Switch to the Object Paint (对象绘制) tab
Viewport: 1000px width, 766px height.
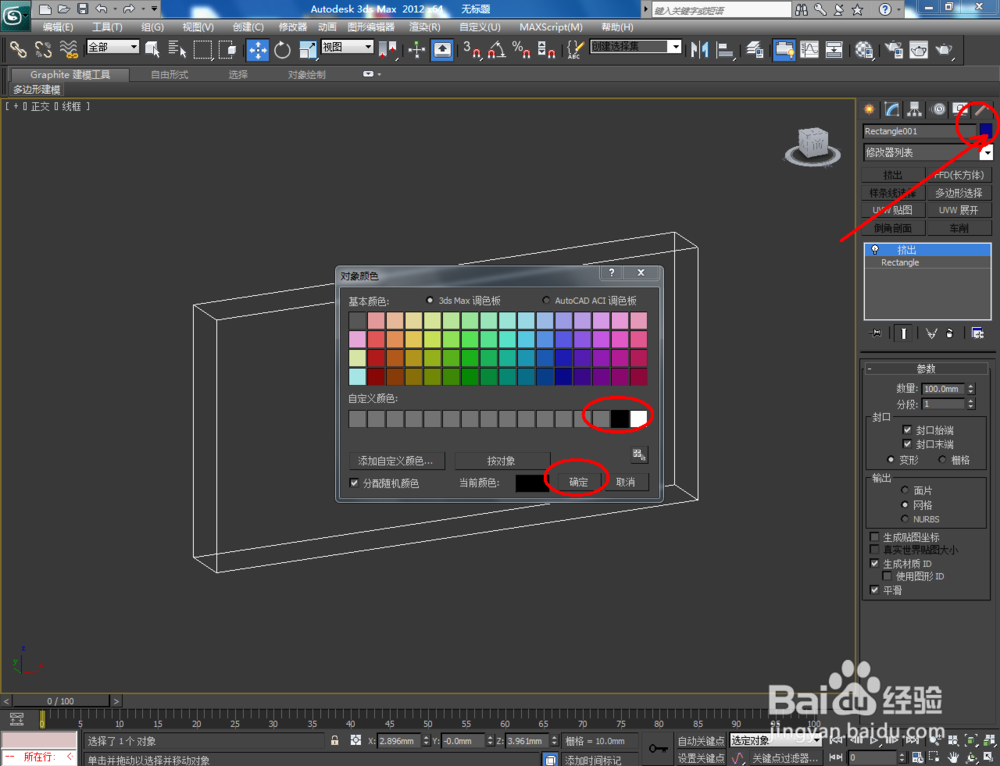coord(306,75)
